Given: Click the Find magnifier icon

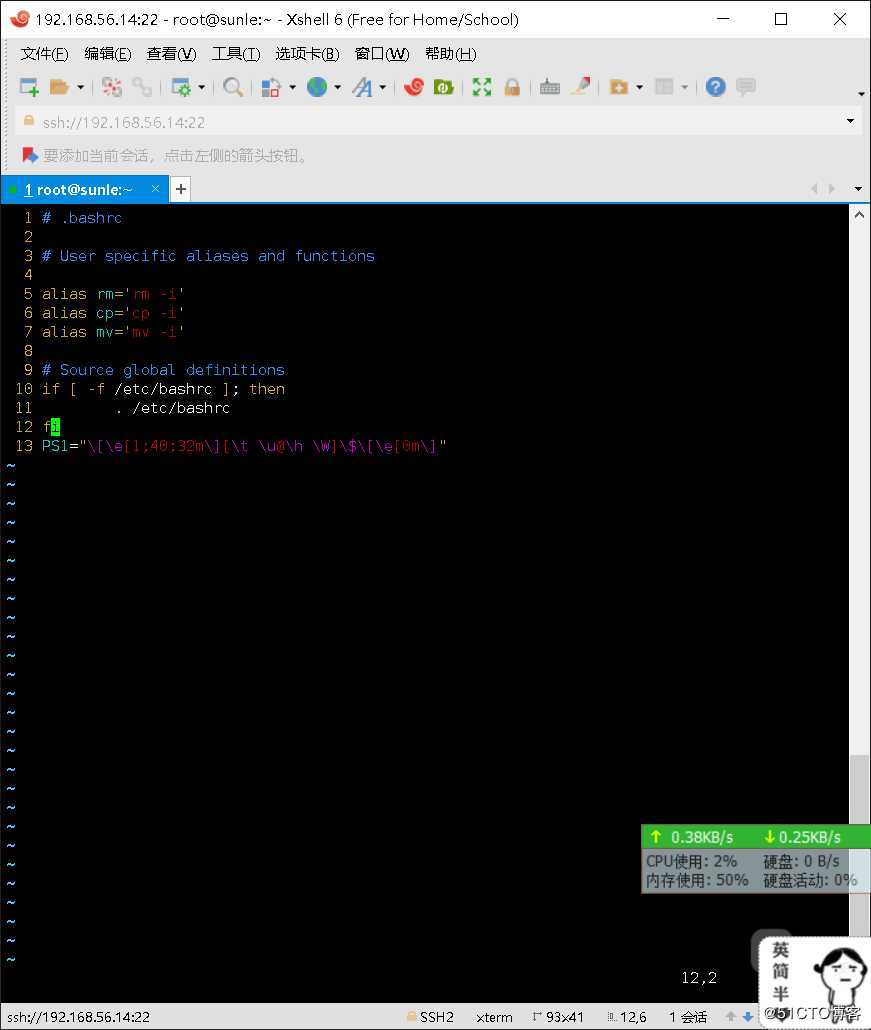Looking at the screenshot, I should coord(233,87).
